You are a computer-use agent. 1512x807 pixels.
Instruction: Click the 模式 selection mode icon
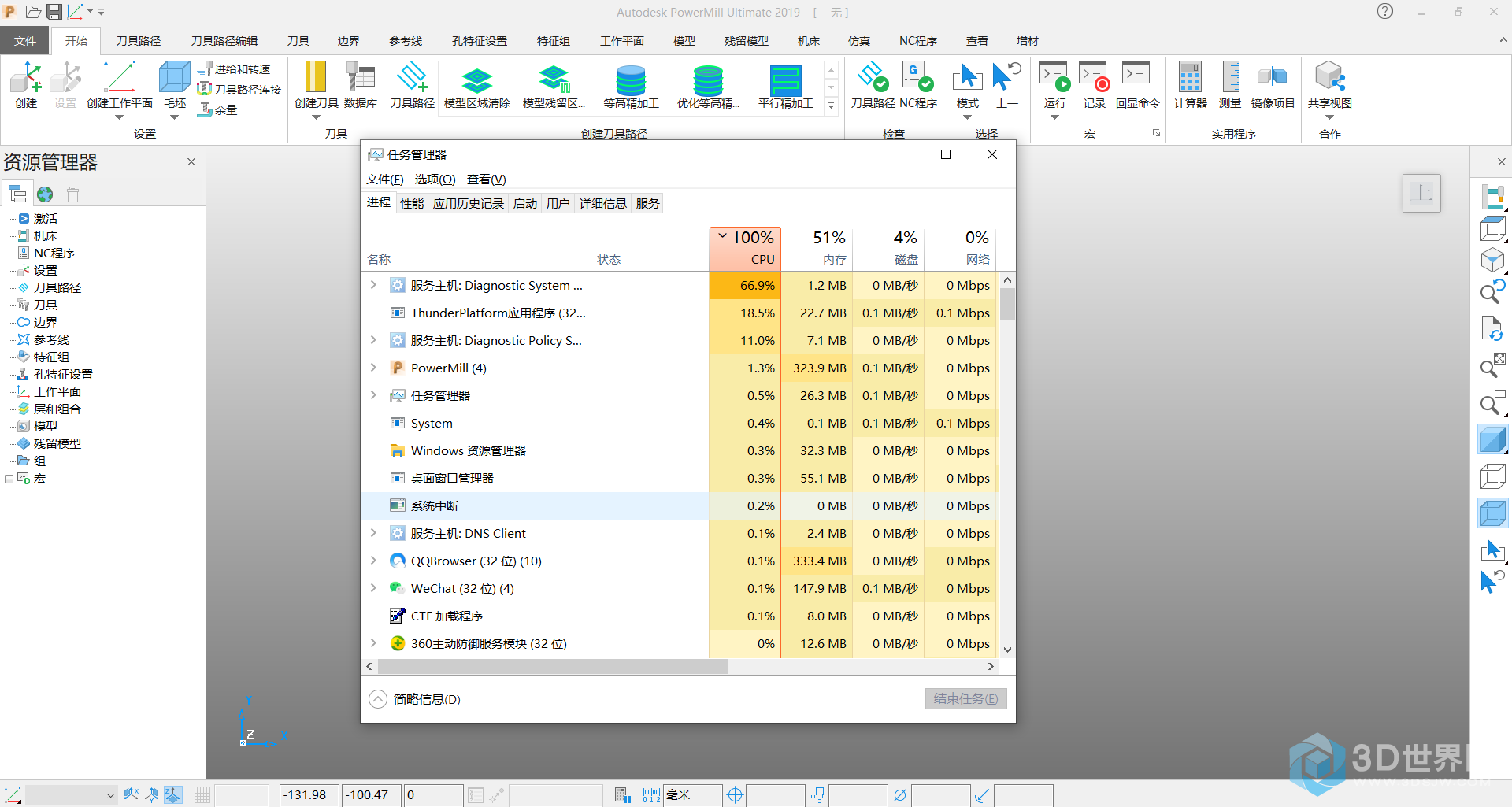click(967, 86)
